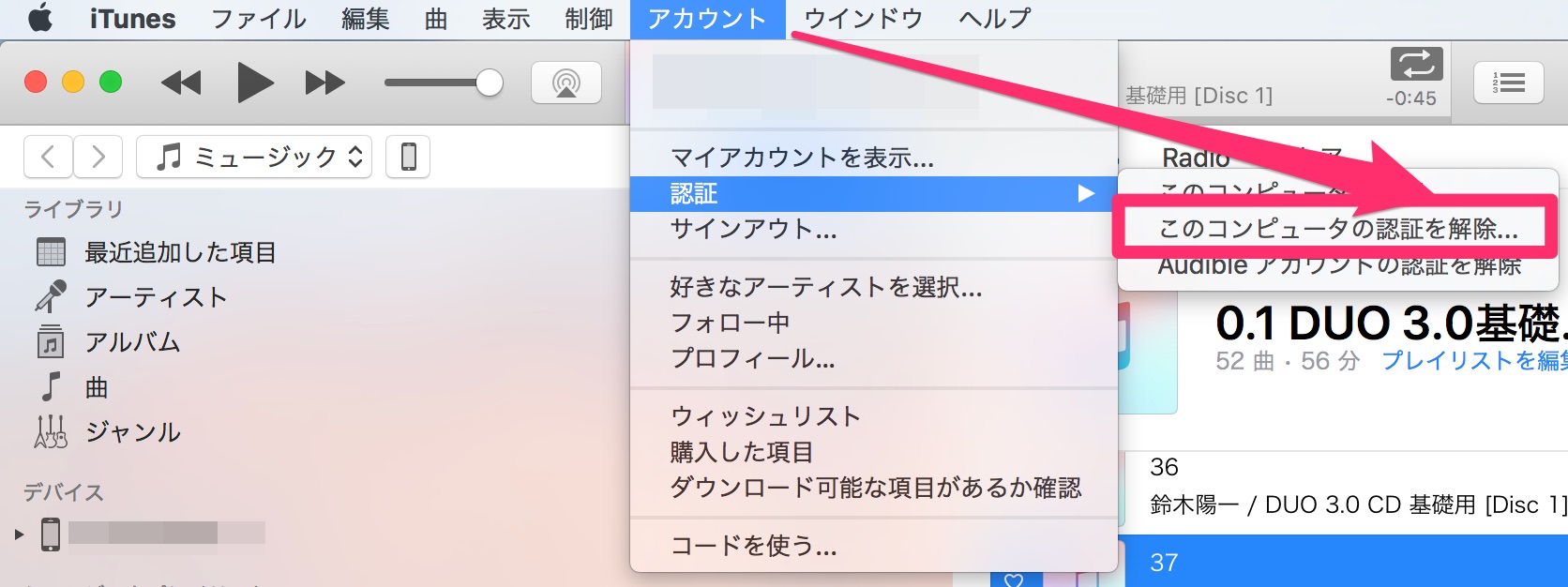The height and width of the screenshot is (587, 1568).
Task: Toggle the repeat button
Action: click(x=1416, y=64)
